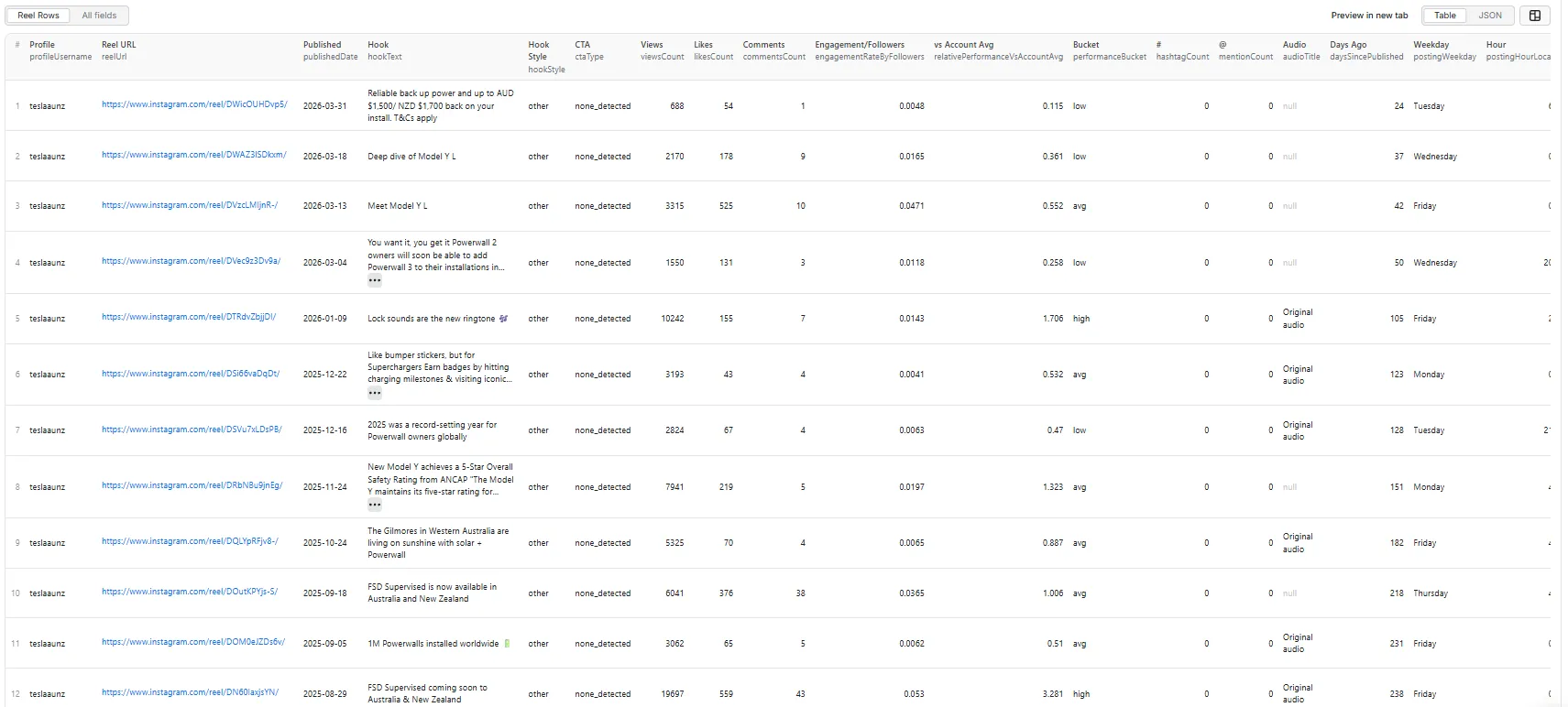Select the days ago value 105 cell

[x=1397, y=319]
